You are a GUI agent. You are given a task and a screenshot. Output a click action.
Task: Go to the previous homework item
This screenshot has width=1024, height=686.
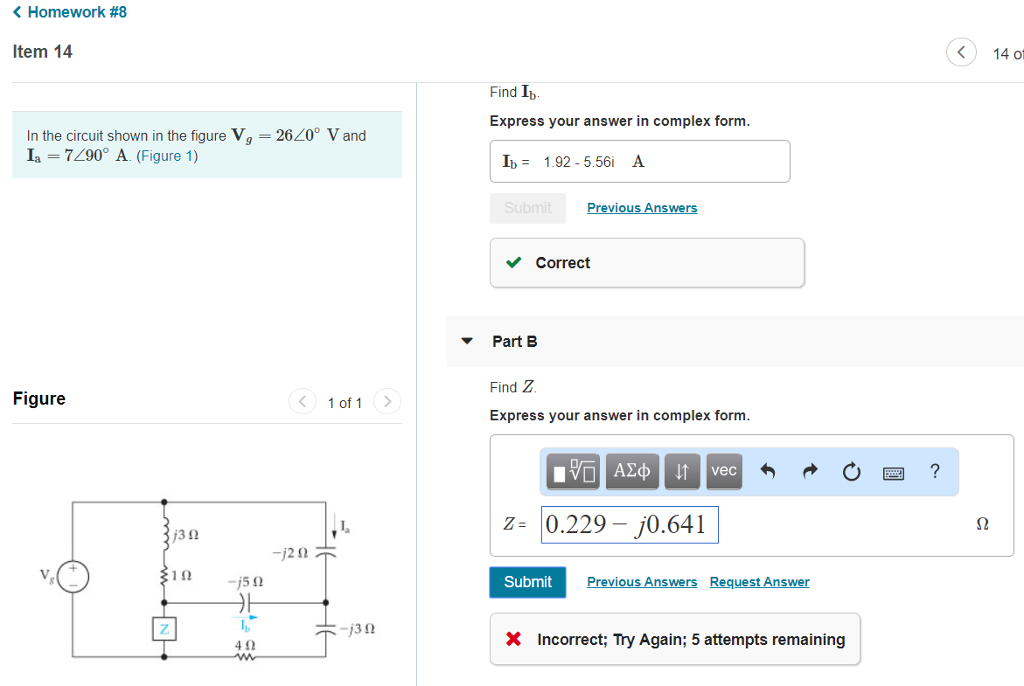(961, 52)
